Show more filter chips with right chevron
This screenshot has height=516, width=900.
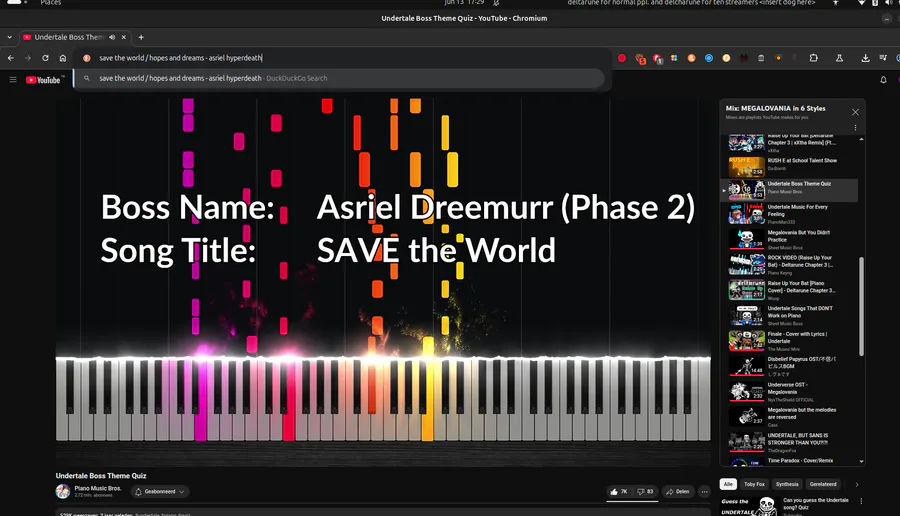coord(856,484)
